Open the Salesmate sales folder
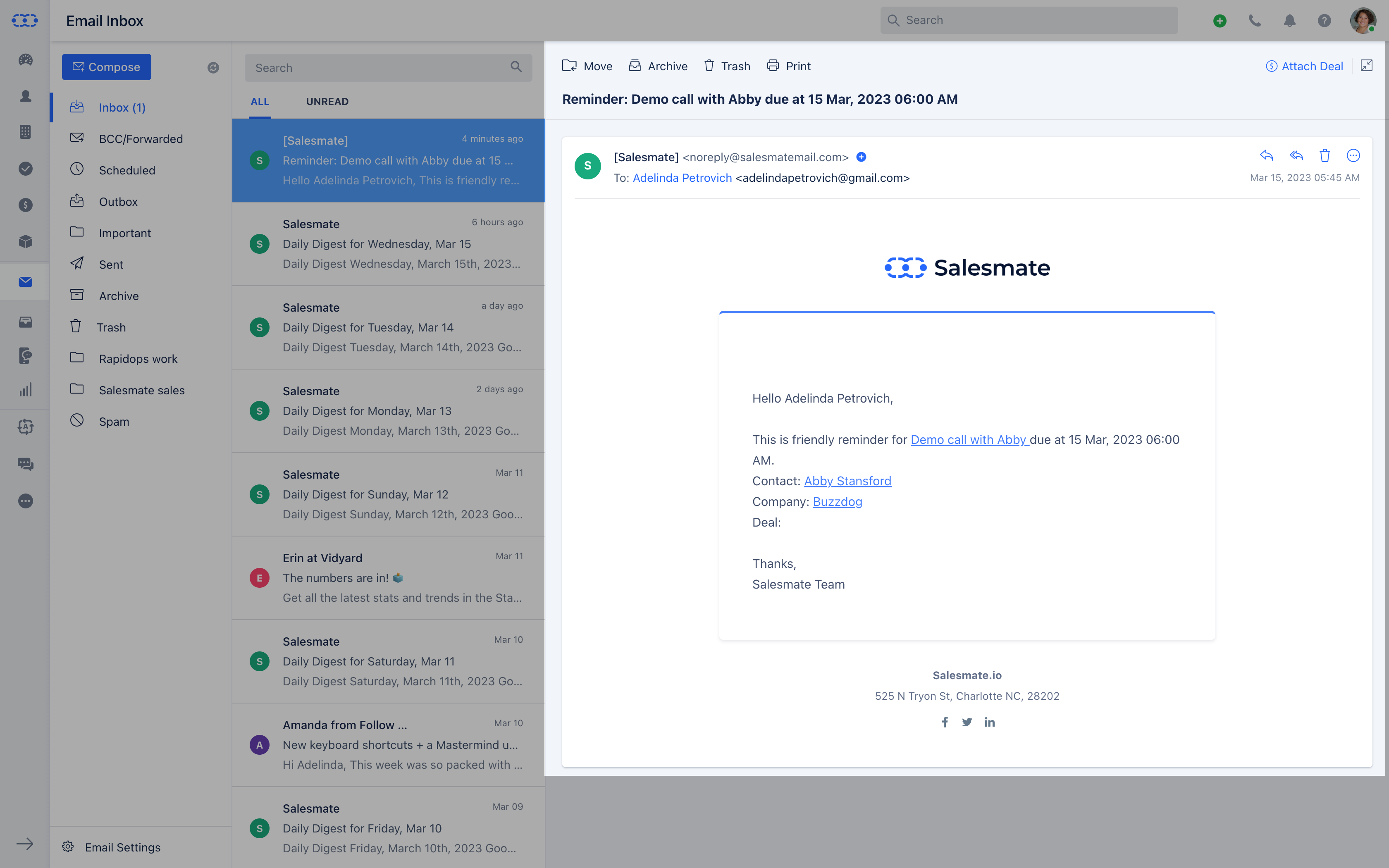Image resolution: width=1389 pixels, height=868 pixels. coord(141,390)
